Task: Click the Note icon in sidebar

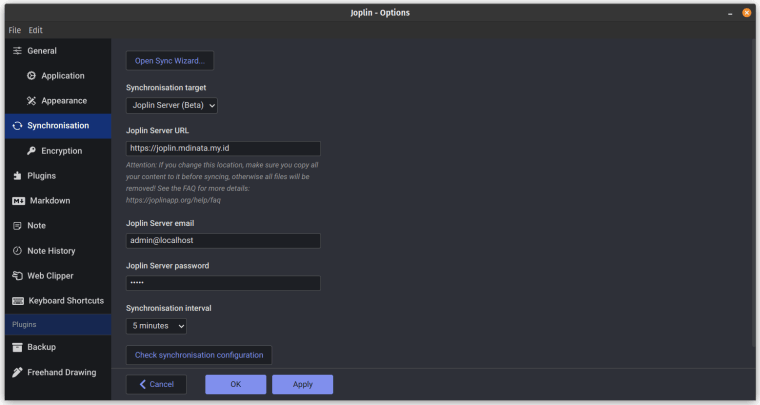Action: click(17, 226)
